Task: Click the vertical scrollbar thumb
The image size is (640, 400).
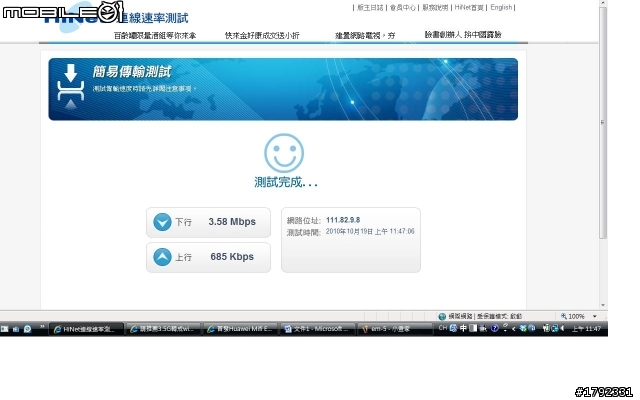Action: pyautogui.click(x=603, y=122)
